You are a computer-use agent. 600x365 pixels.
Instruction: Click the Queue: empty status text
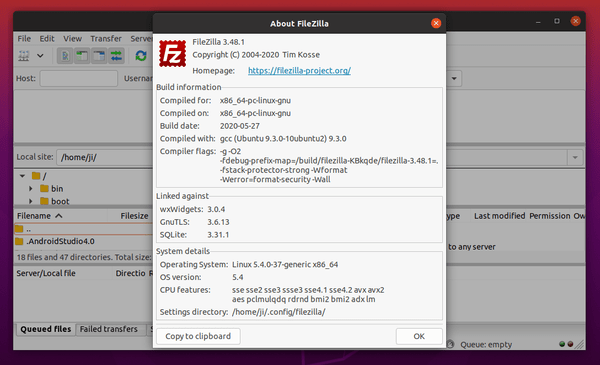pyautogui.click(x=486, y=345)
